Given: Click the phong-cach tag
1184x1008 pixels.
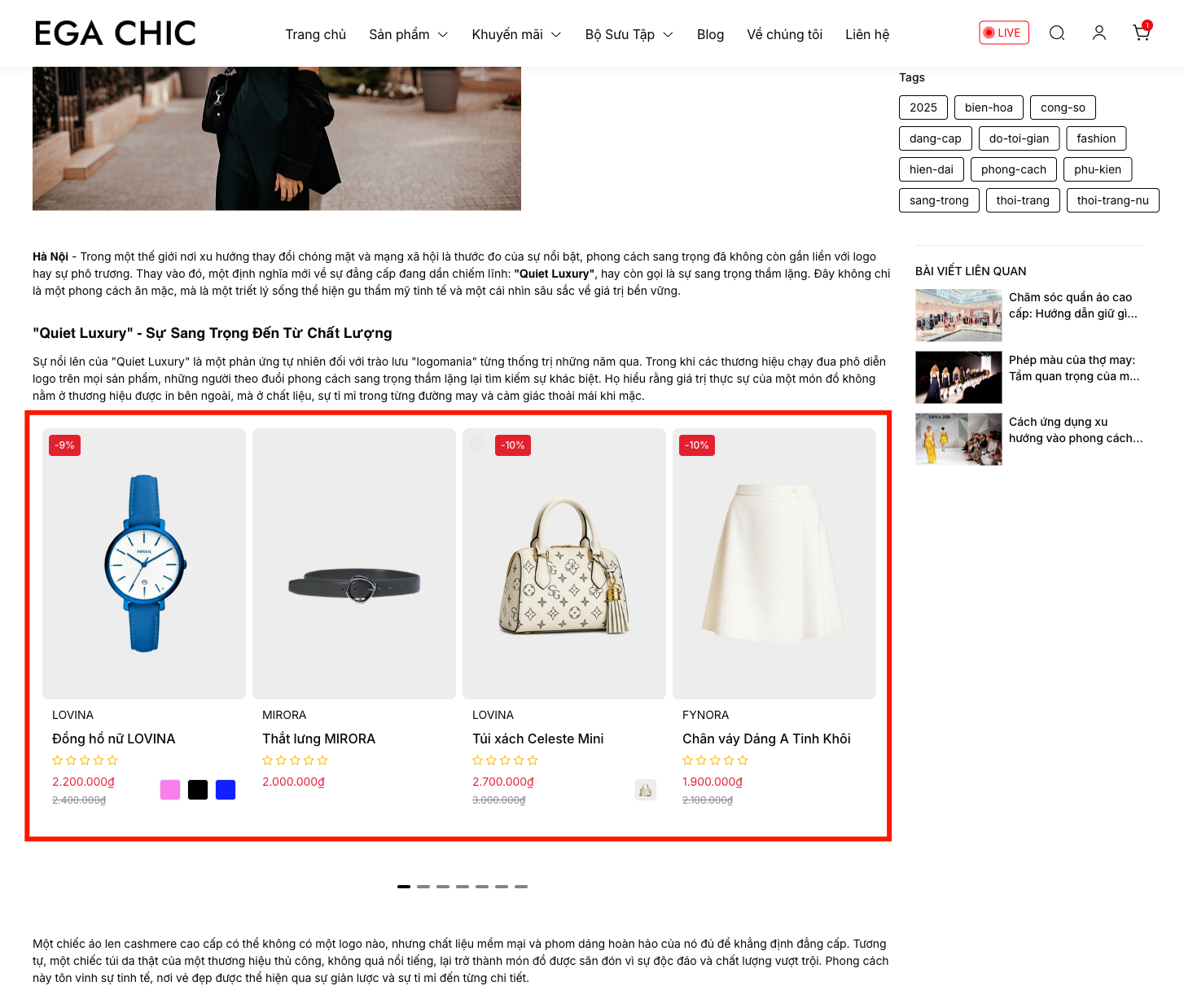Looking at the screenshot, I should click(1014, 169).
